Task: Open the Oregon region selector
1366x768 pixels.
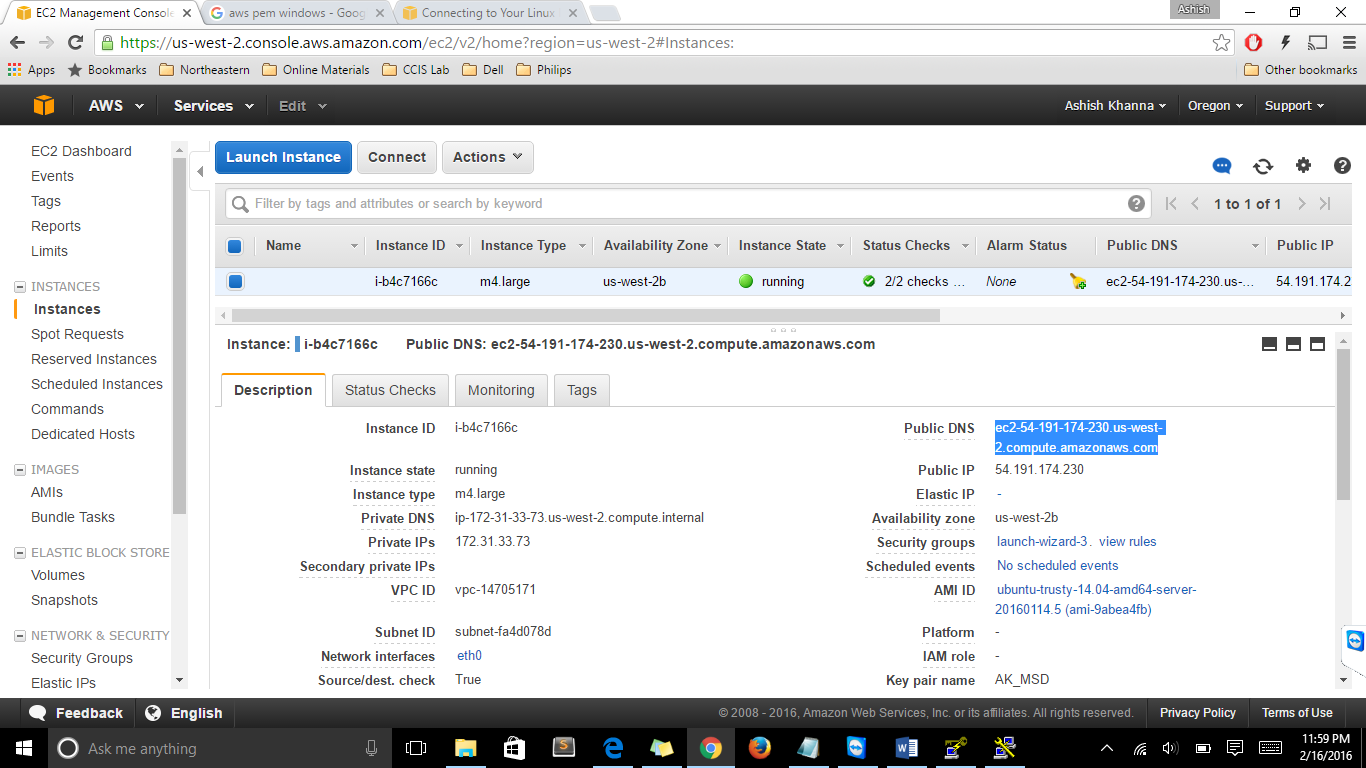Action: (x=1215, y=106)
